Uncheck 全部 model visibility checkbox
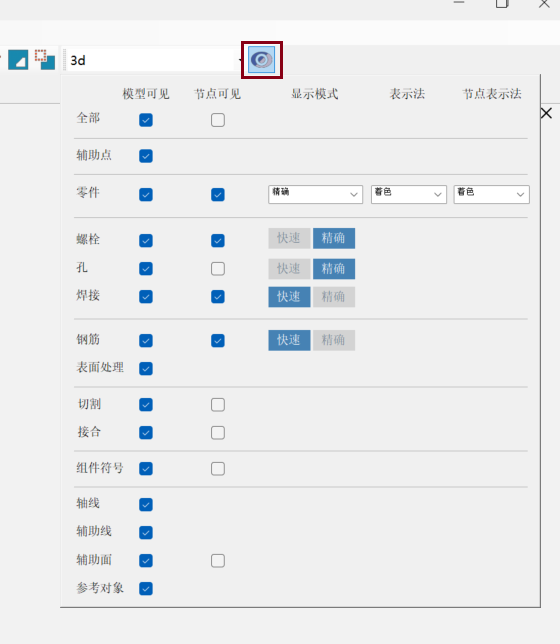560x644 pixels. point(146,120)
